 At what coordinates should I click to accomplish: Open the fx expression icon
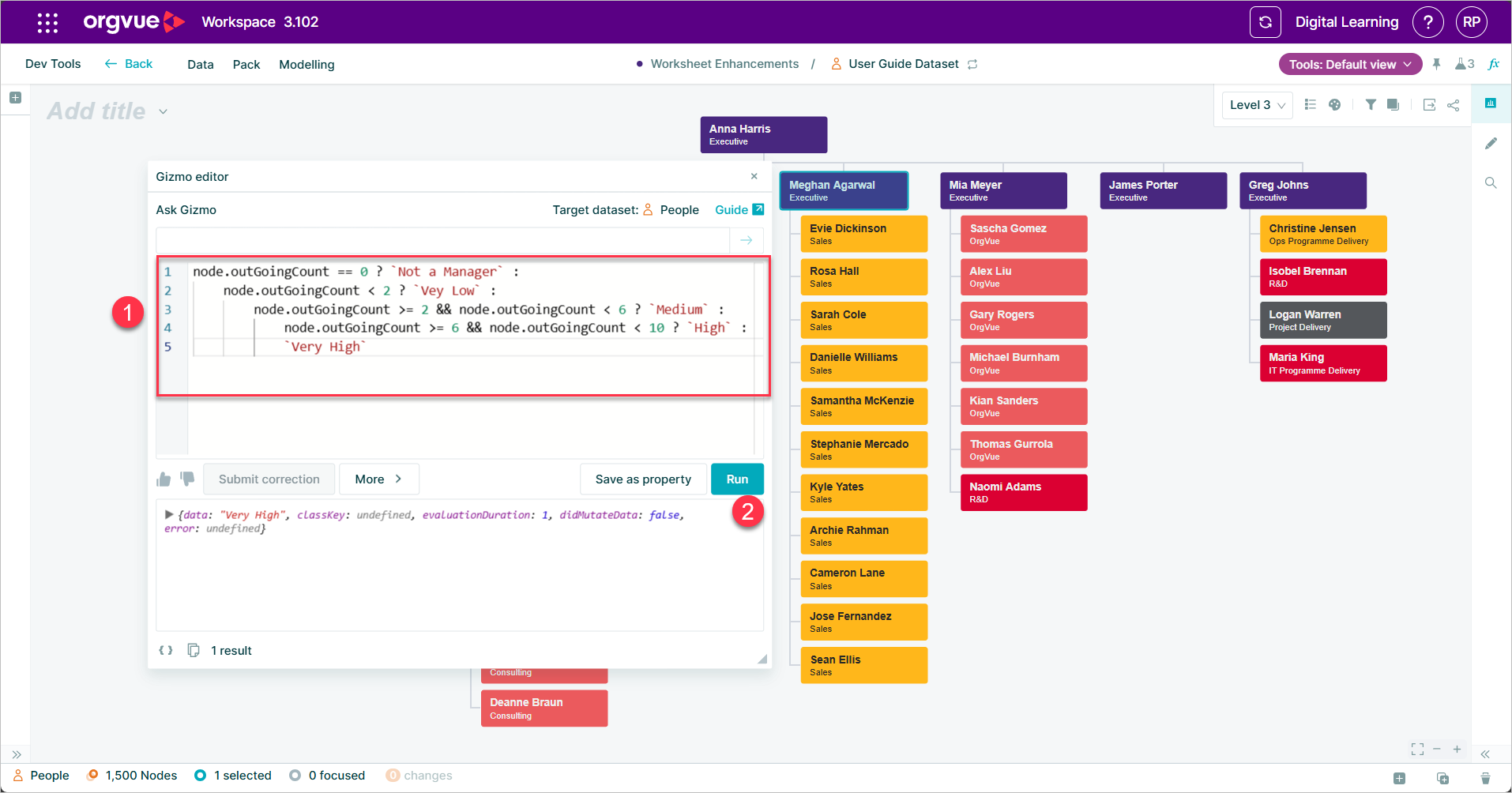1493,64
